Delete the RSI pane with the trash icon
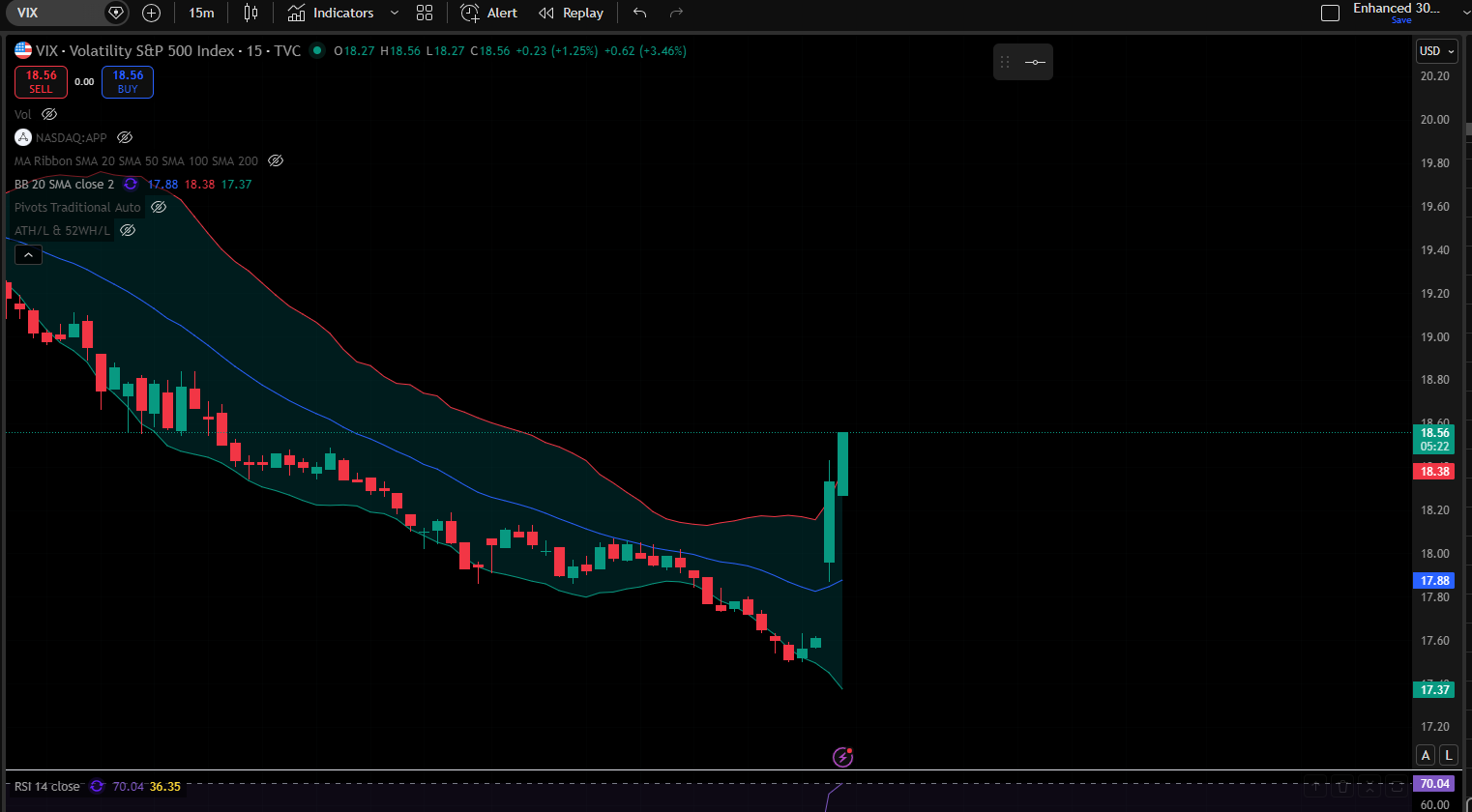1472x812 pixels. tap(1342, 788)
